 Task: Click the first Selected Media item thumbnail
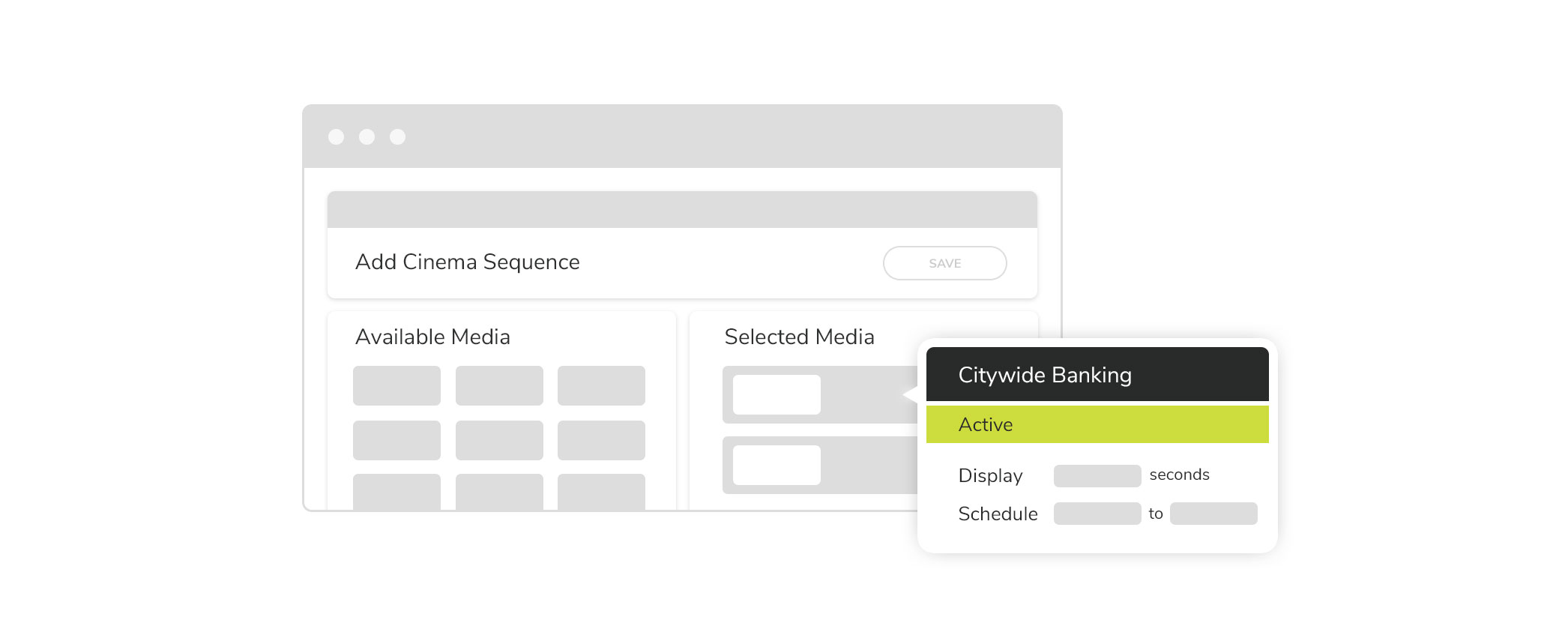(x=777, y=394)
